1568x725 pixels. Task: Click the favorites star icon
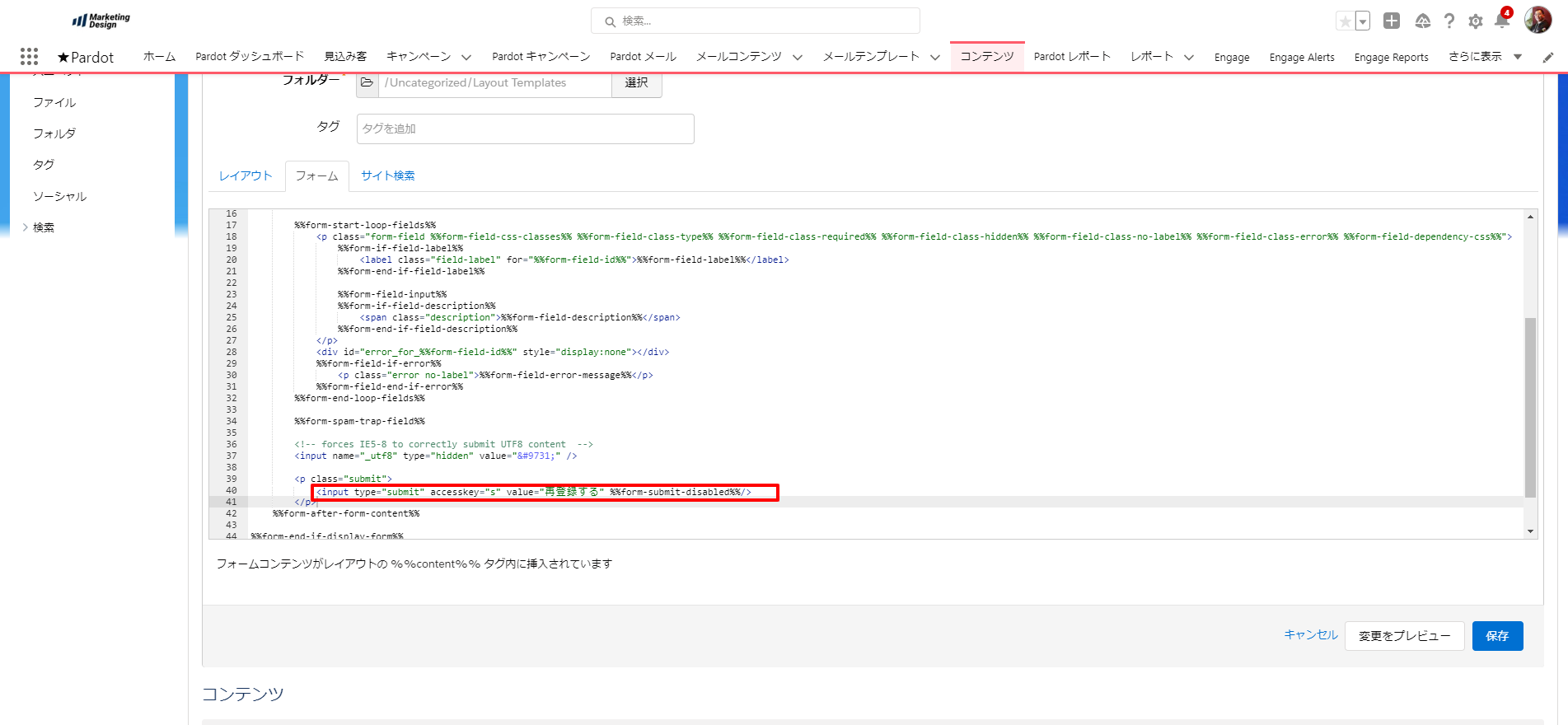pos(1345,21)
